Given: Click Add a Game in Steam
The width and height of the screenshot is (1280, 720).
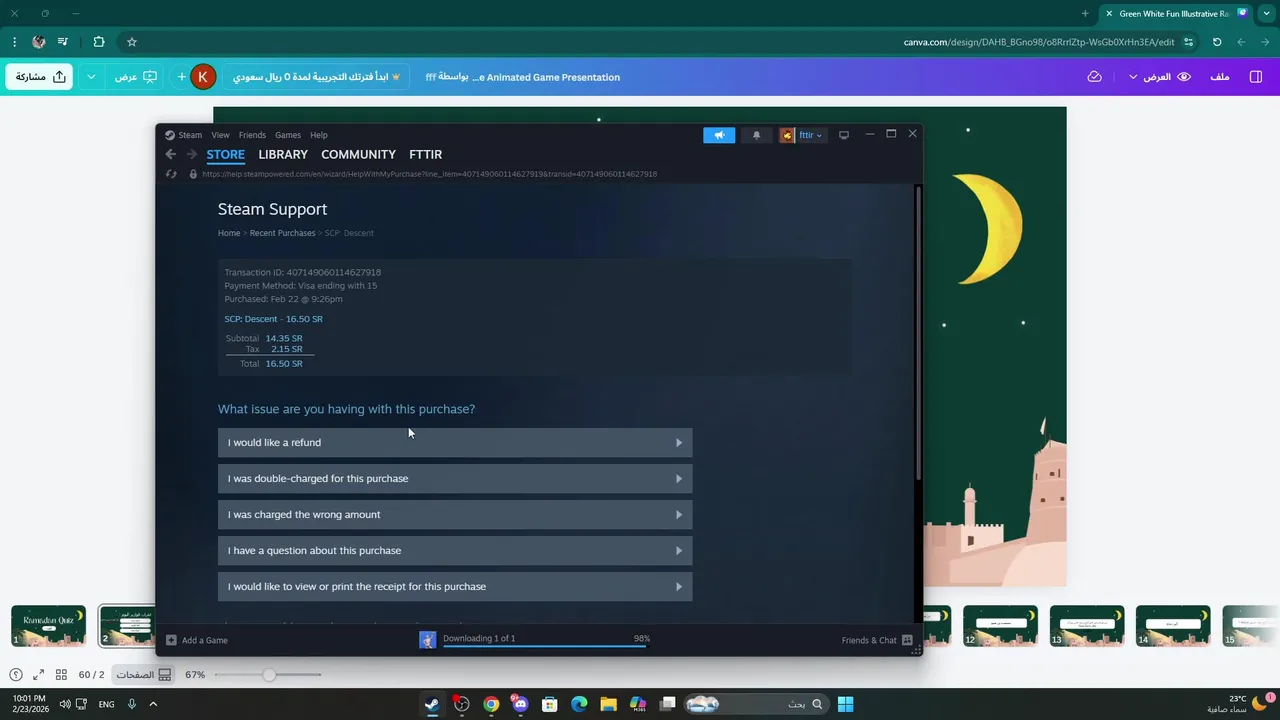Looking at the screenshot, I should coord(197,640).
